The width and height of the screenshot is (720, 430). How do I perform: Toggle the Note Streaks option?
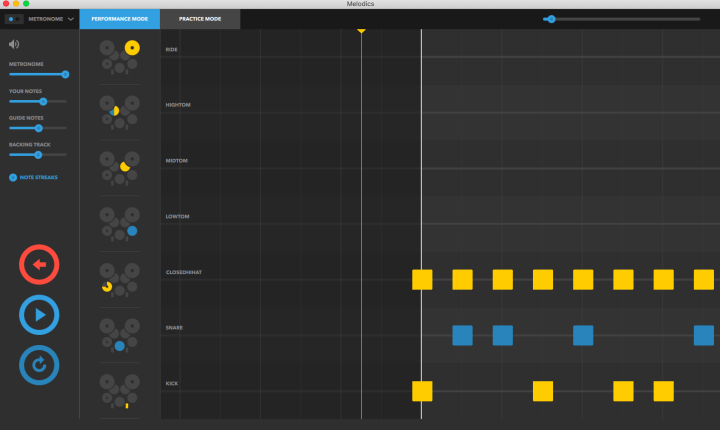coord(33,177)
